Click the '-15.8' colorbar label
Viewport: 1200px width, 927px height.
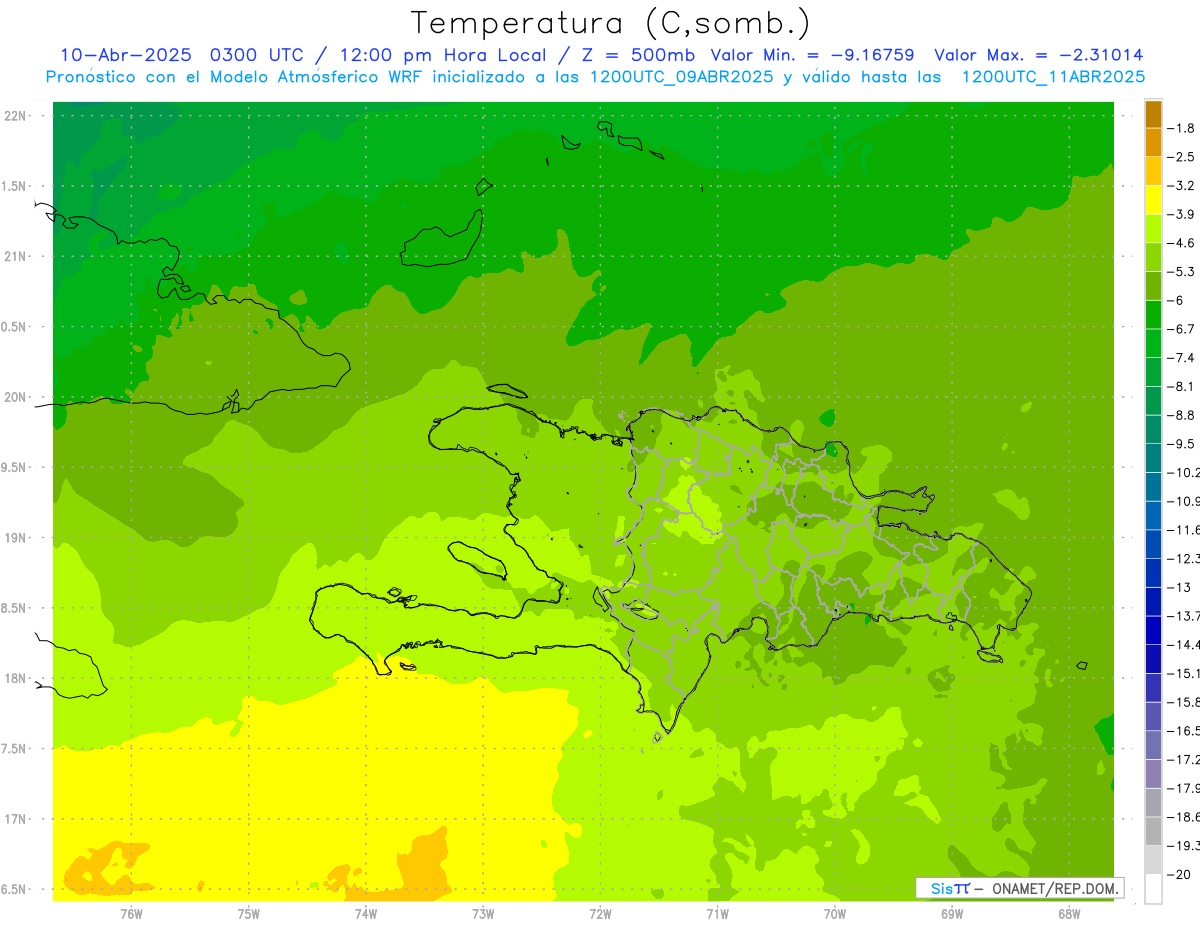1183,702
